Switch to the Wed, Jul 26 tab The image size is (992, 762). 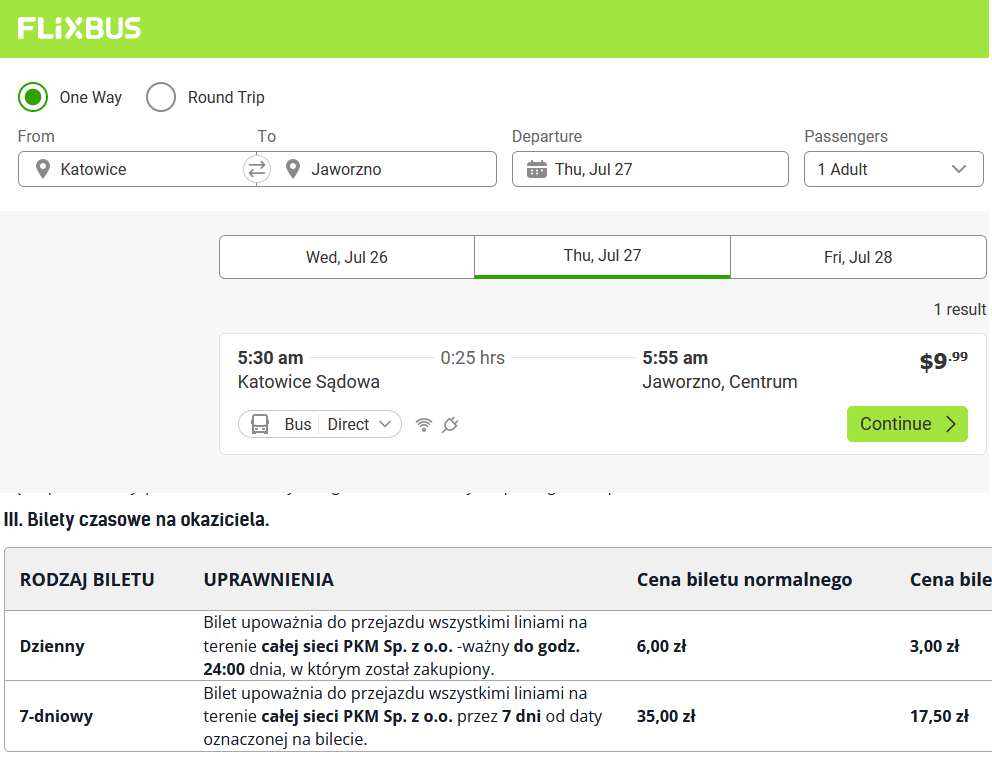(347, 257)
